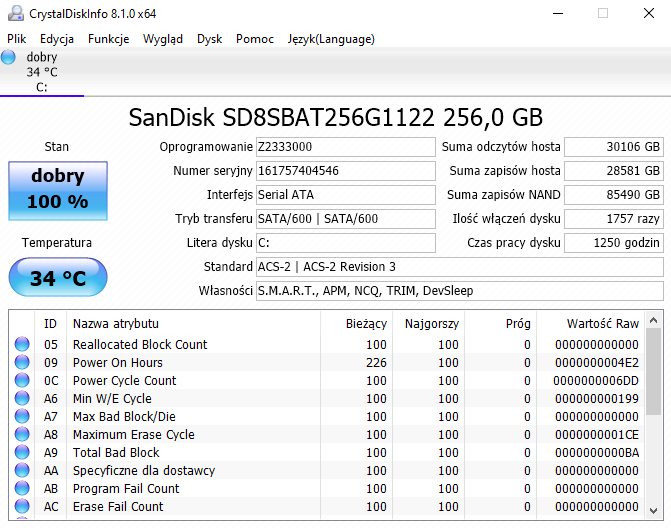Click status orb for Specyficzne dla dostawcy row

click(22, 470)
